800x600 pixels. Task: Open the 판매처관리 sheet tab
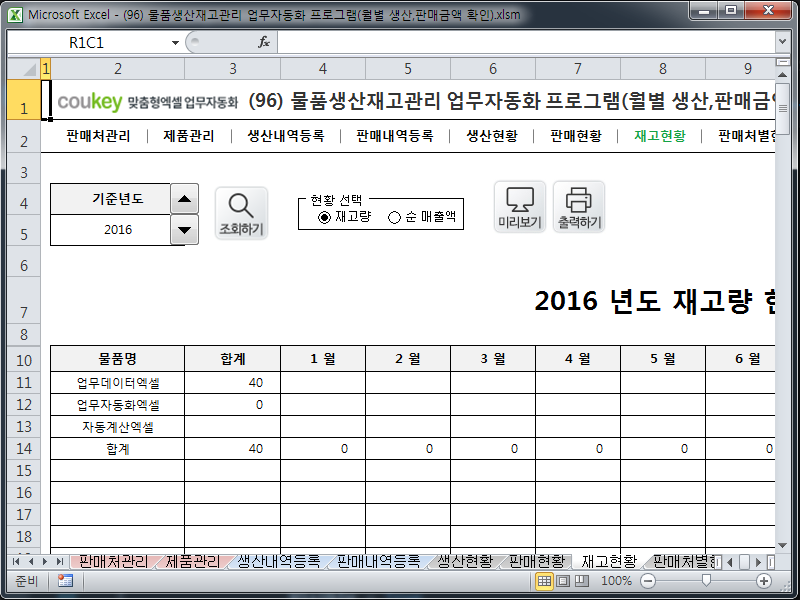tap(113, 562)
